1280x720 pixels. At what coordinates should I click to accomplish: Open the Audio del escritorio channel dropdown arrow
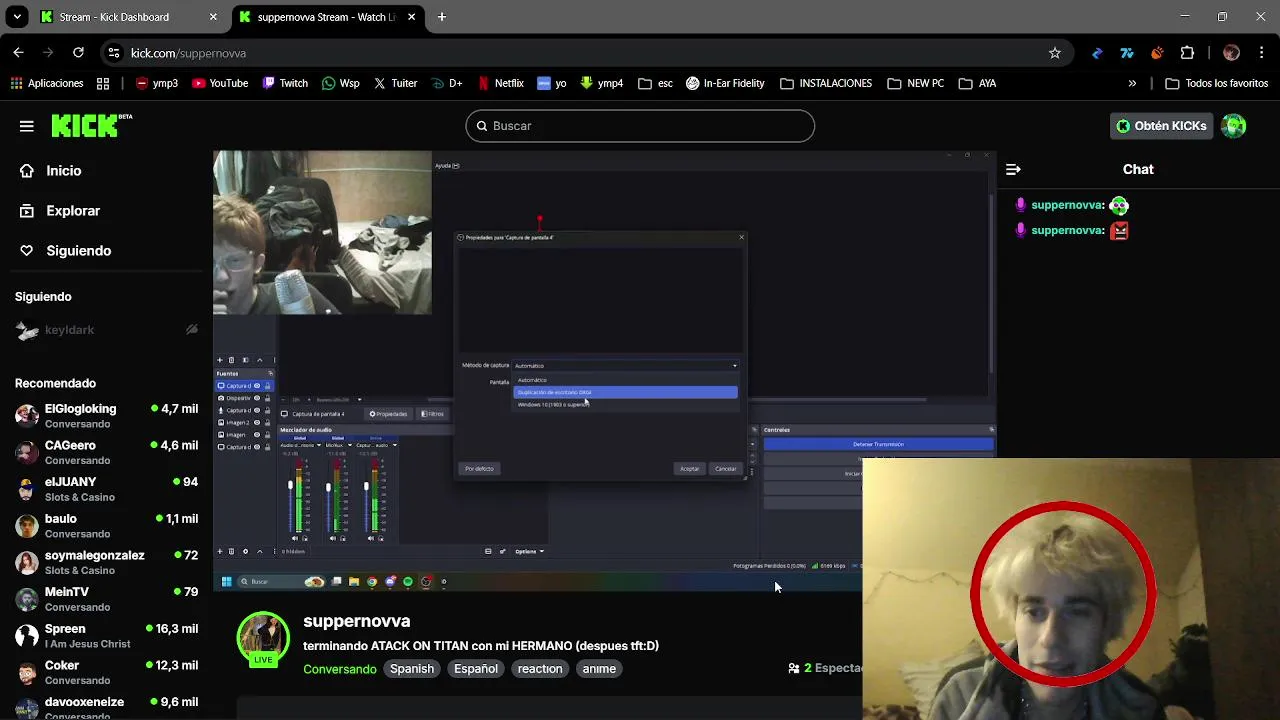(x=319, y=445)
